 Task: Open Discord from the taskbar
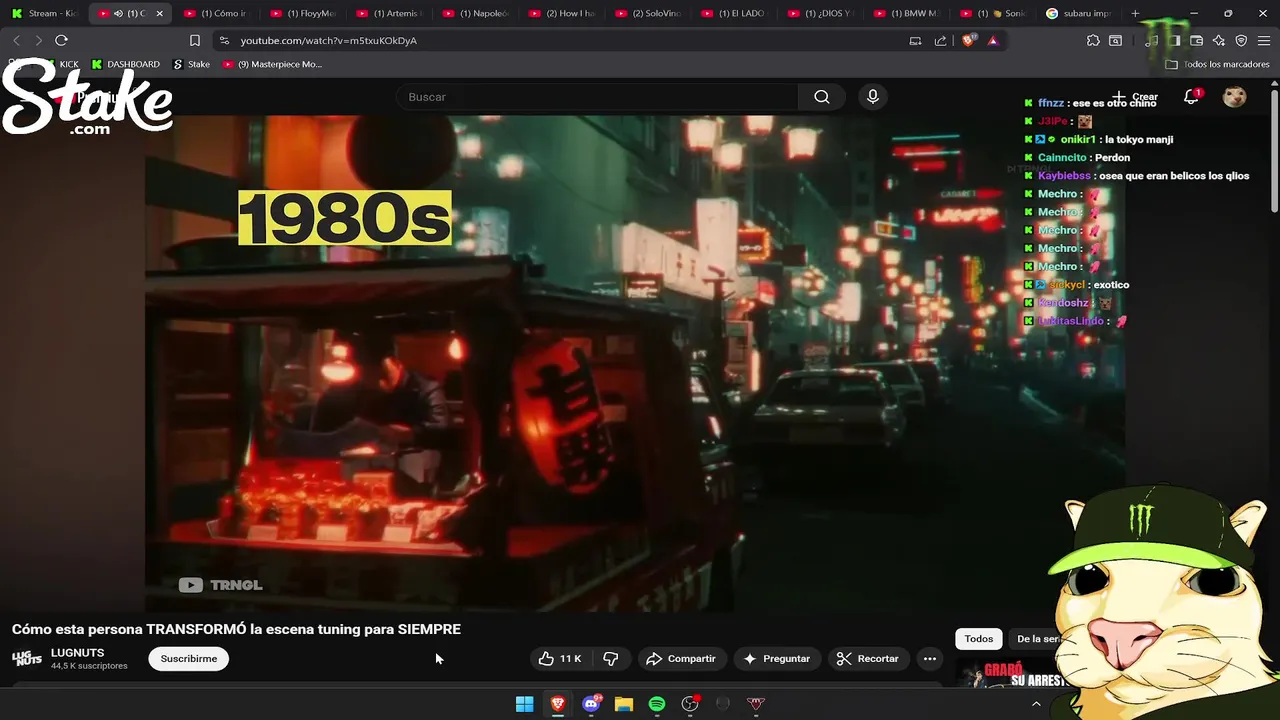pos(591,704)
